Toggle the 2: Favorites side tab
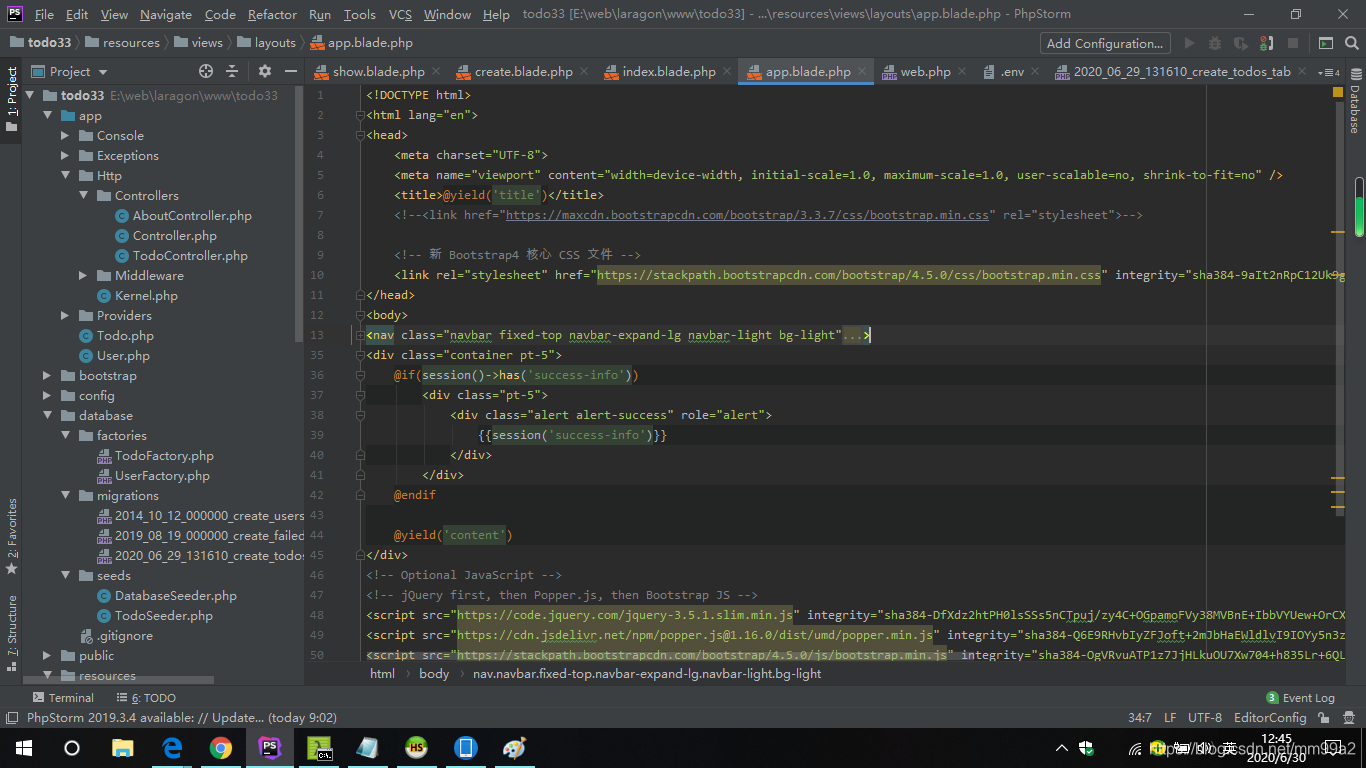This screenshot has height=768, width=1366. coord(12,535)
